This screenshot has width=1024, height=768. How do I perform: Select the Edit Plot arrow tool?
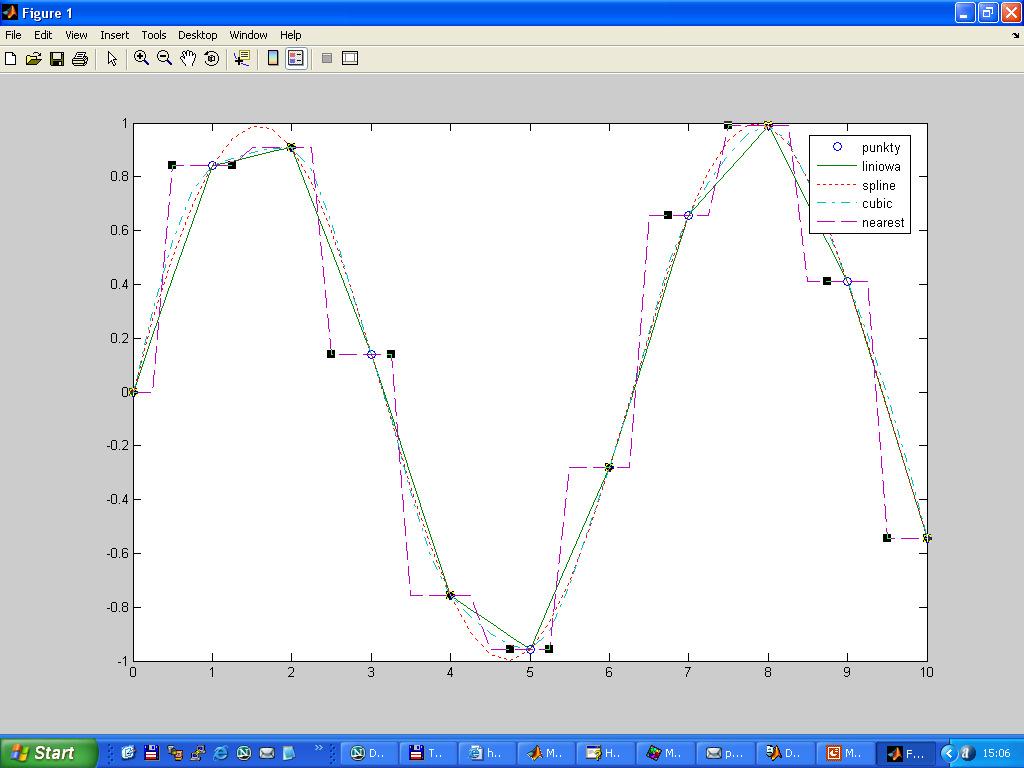pos(112,59)
